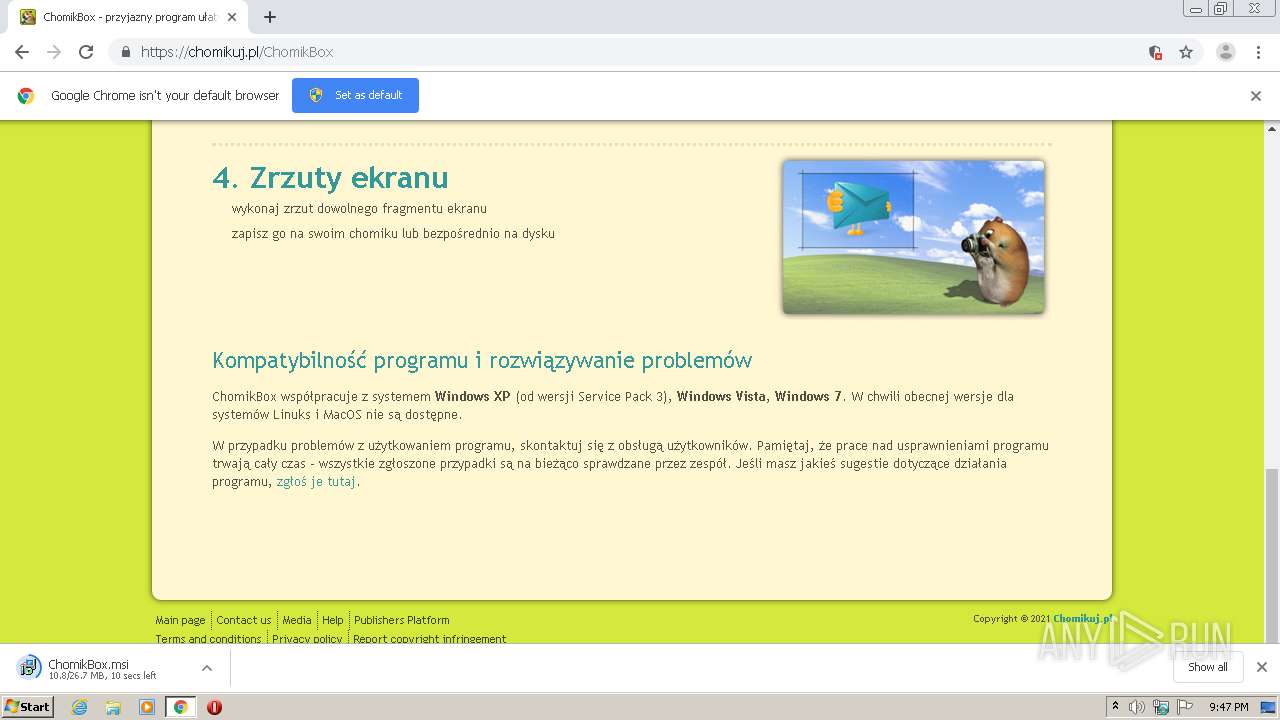
Task: Open the Media footer link
Action: 297,620
